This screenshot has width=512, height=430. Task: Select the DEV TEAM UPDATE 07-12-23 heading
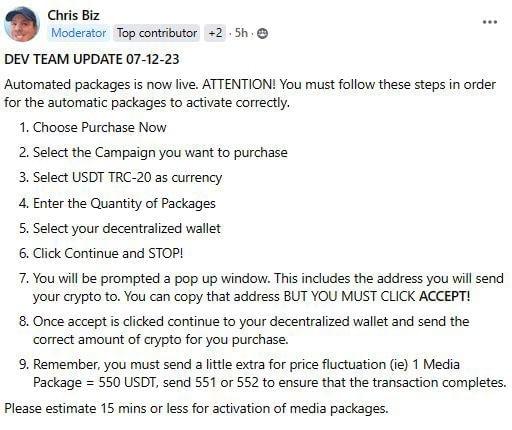[92, 59]
